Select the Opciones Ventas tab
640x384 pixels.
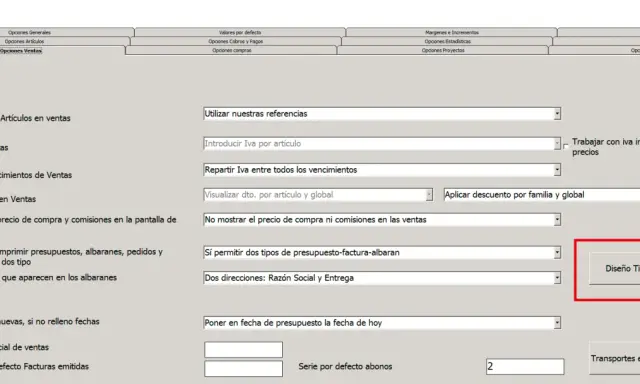click(62, 51)
